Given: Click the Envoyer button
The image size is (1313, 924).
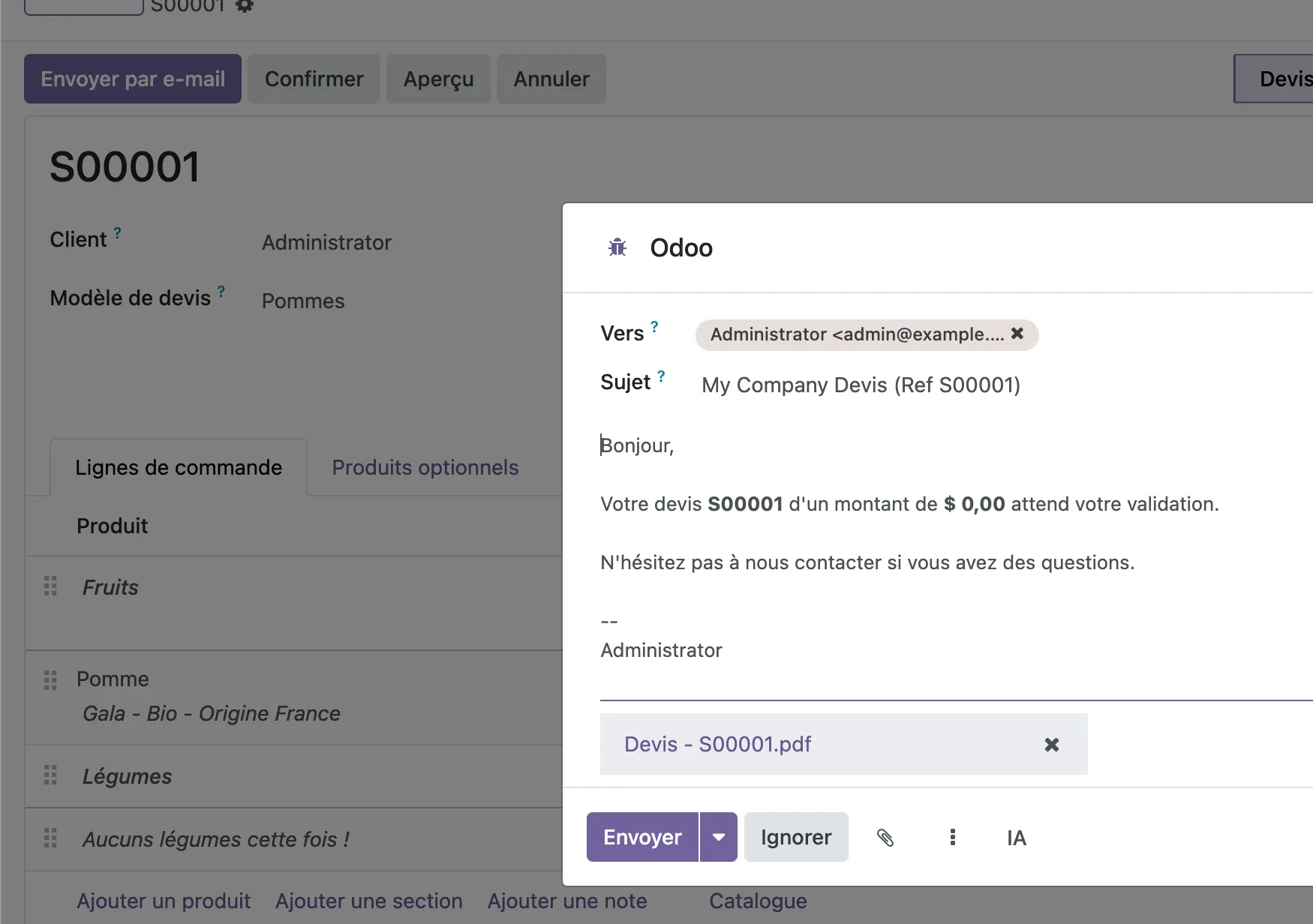Looking at the screenshot, I should [642, 837].
